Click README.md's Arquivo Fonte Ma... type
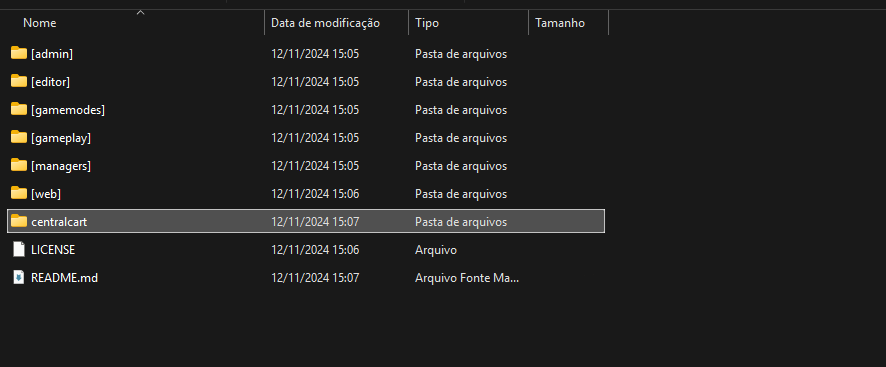 point(467,278)
